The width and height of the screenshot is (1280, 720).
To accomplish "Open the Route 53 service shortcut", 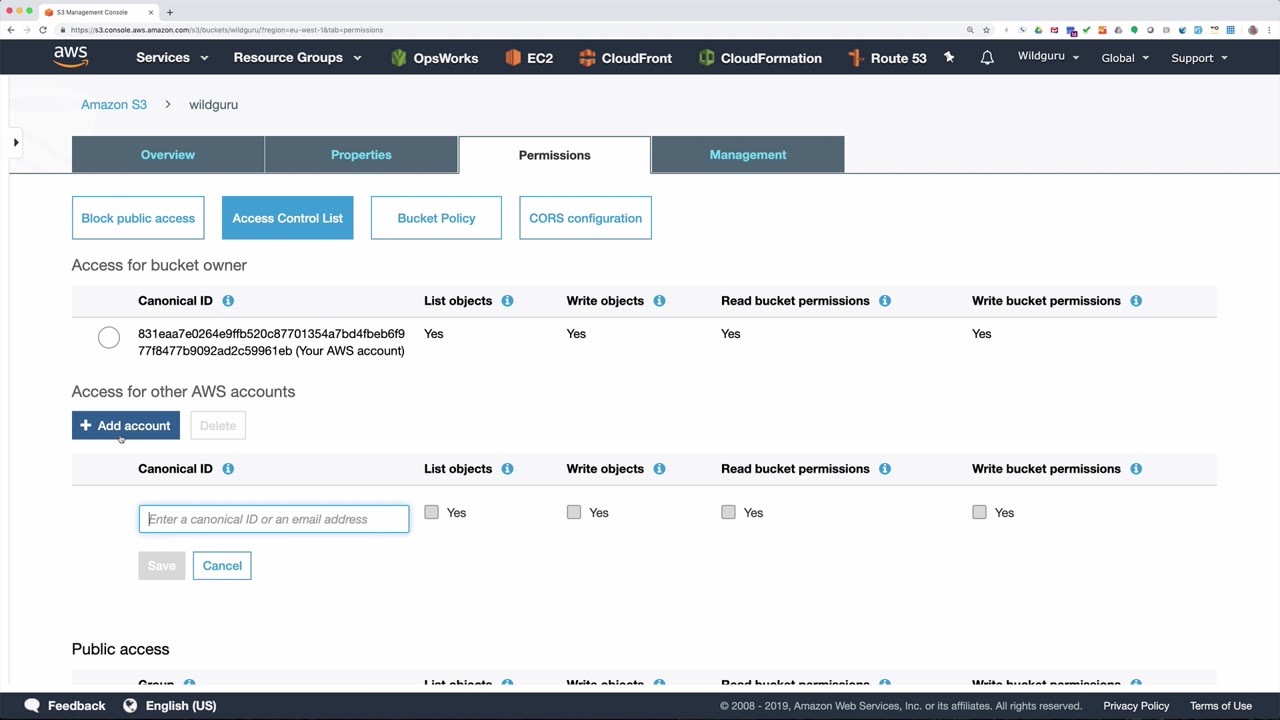I will coord(887,58).
